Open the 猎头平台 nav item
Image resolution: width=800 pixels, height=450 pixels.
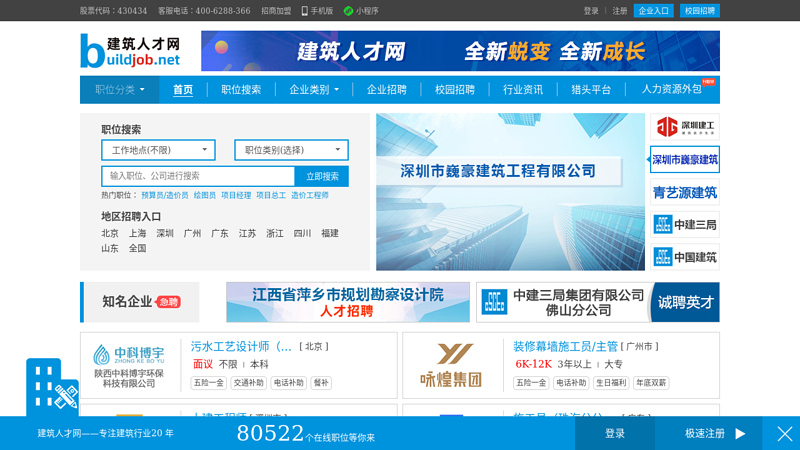[591, 90]
